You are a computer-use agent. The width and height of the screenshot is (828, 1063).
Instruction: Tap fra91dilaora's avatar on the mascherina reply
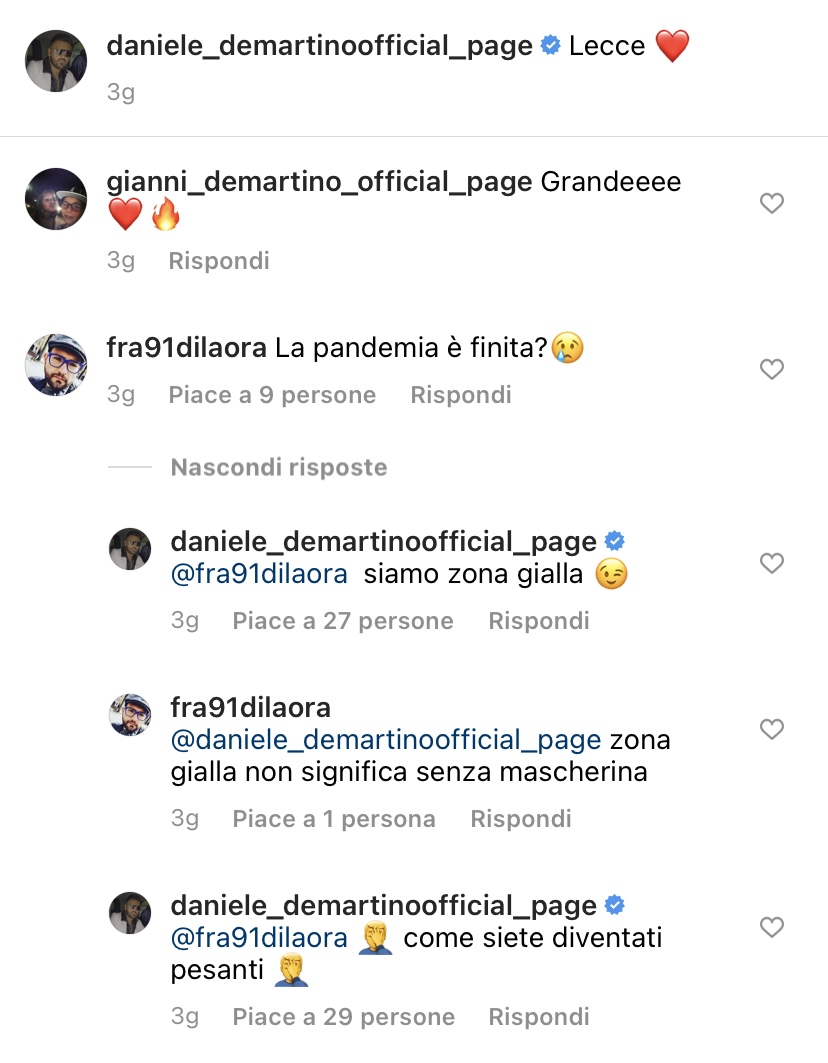click(x=130, y=715)
